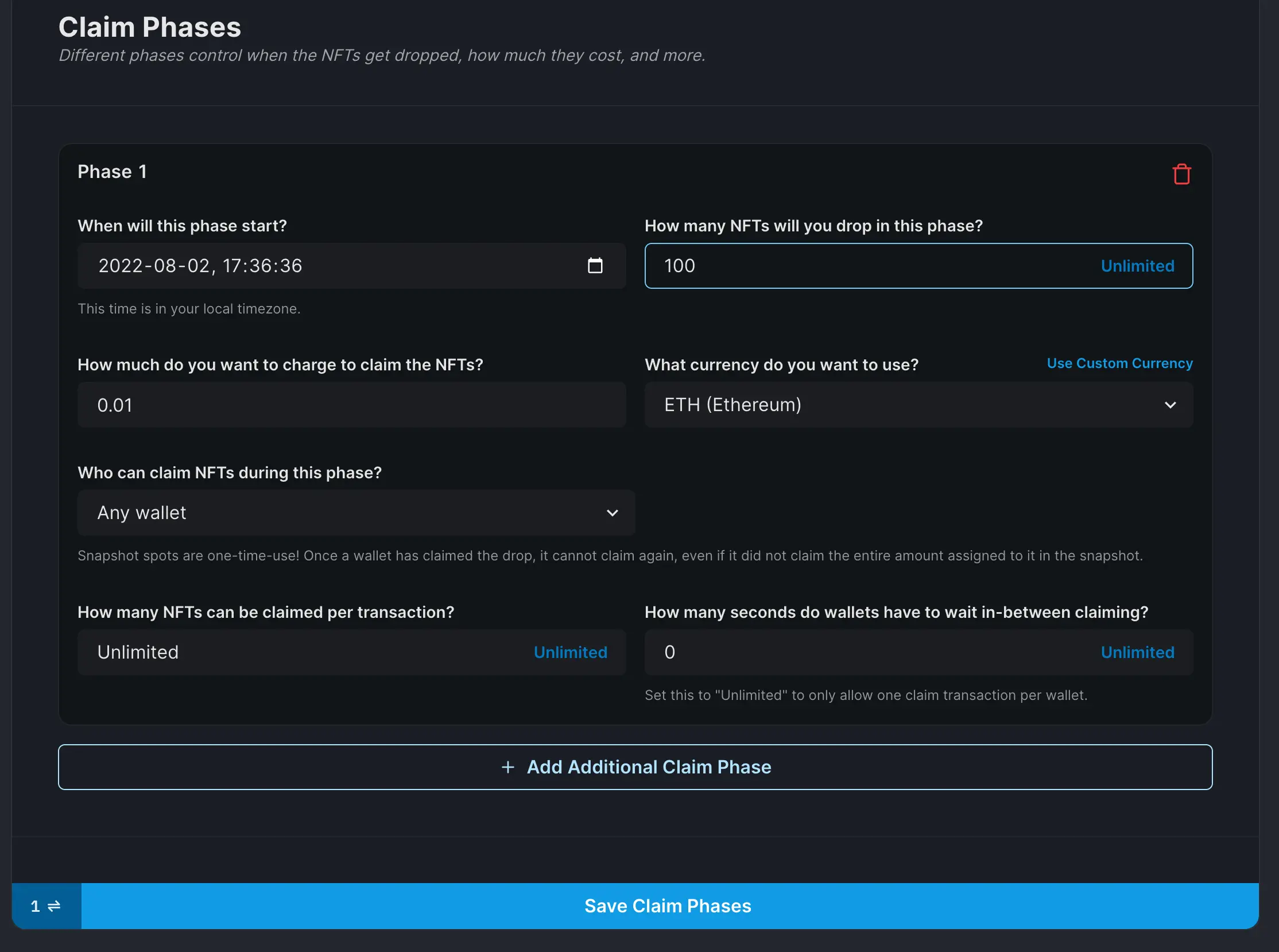
Task: Add an additional claim phase
Action: coord(648,767)
